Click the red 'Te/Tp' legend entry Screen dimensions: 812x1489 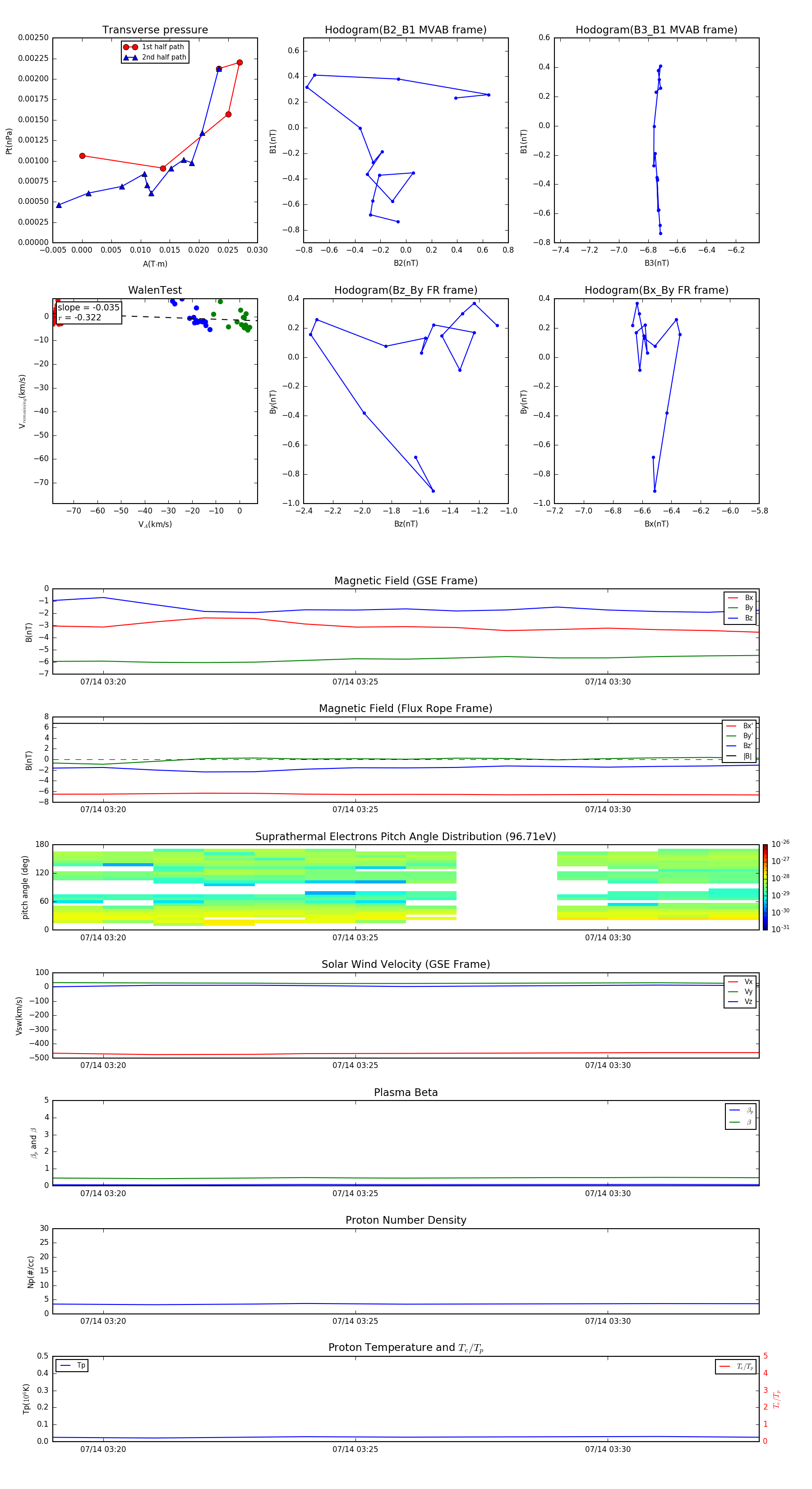(x=736, y=1366)
